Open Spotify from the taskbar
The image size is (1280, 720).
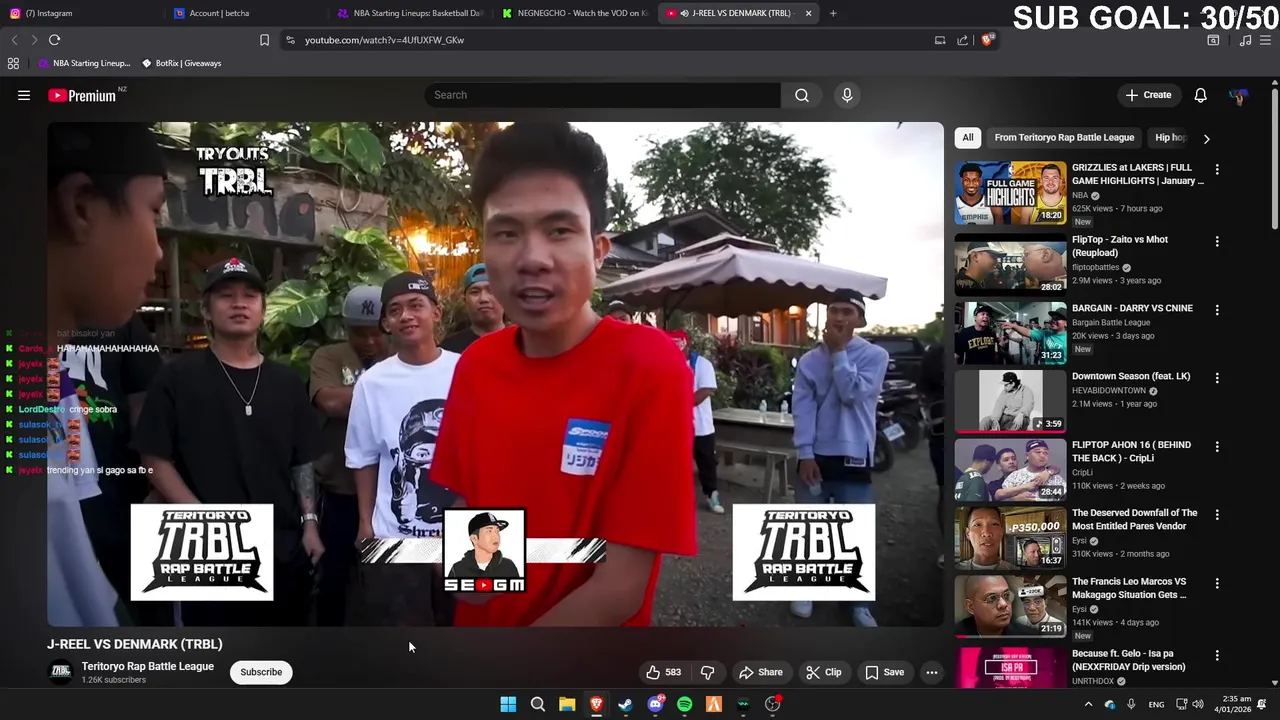pyautogui.click(x=684, y=704)
